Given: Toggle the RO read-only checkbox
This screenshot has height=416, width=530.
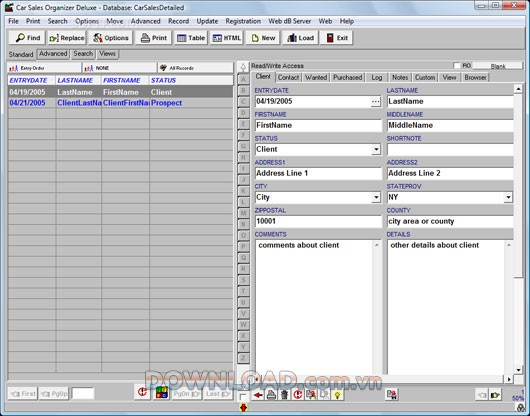Looking at the screenshot, I should pos(457,66).
